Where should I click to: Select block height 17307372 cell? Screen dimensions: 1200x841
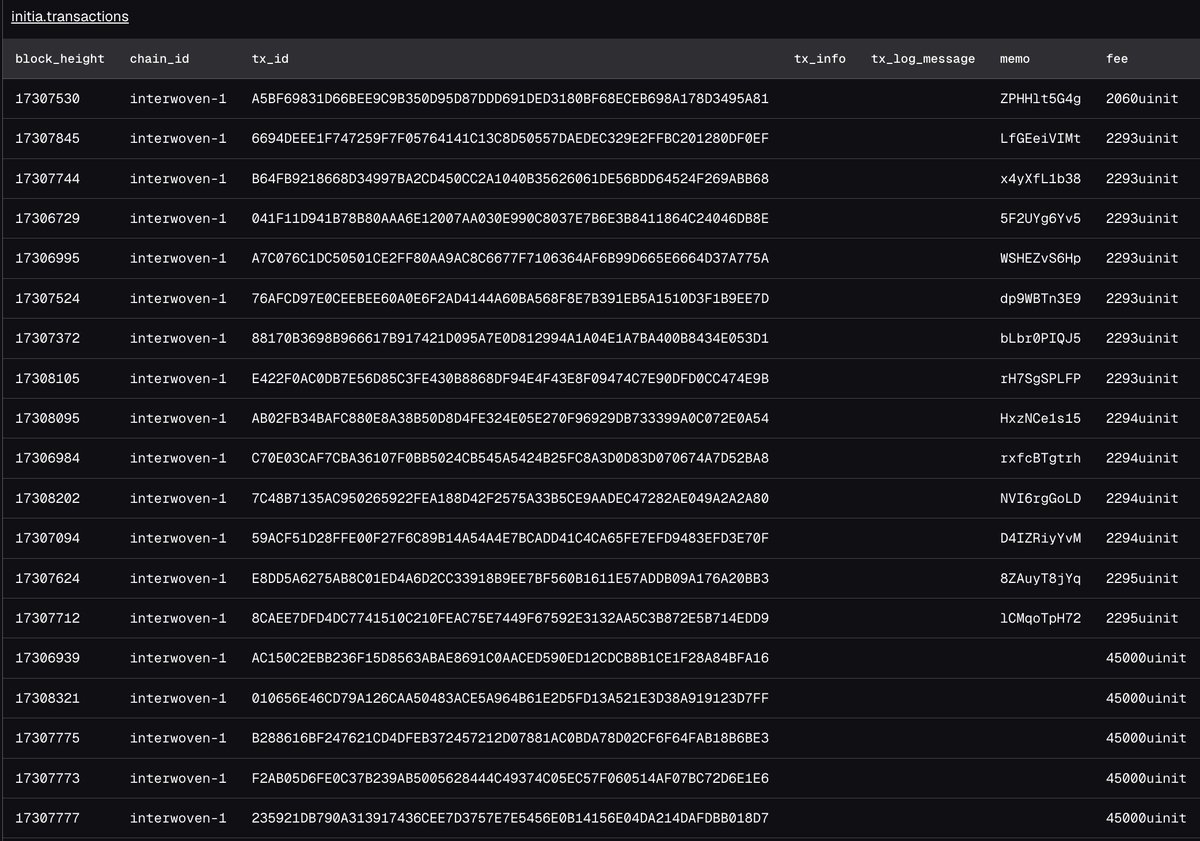click(47, 339)
